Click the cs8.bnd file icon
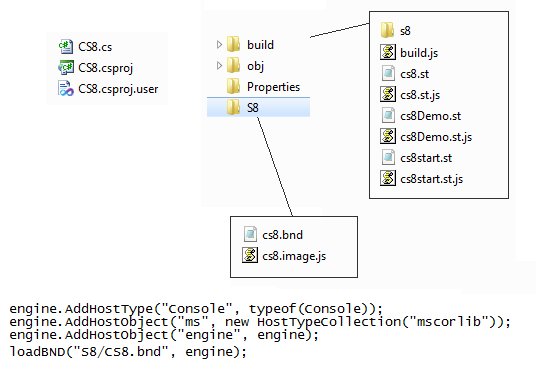Screen dimensions: 536x369 pyautogui.click(x=250, y=235)
